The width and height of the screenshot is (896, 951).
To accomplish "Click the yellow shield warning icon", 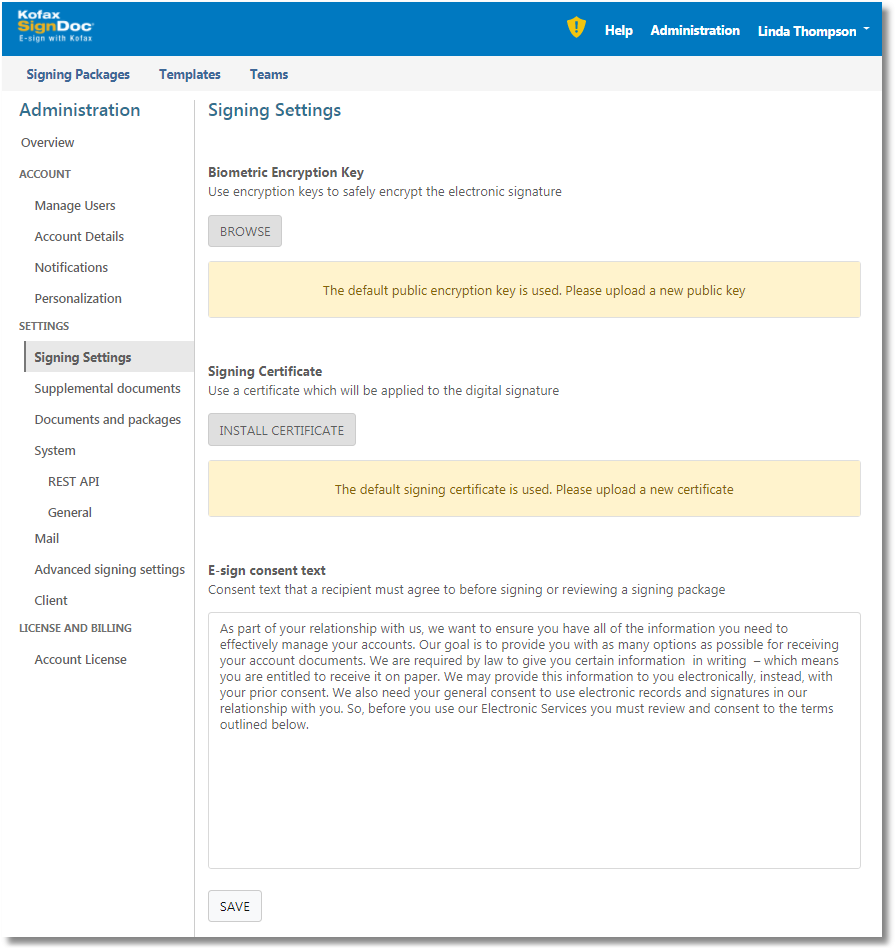I will pyautogui.click(x=576, y=29).
